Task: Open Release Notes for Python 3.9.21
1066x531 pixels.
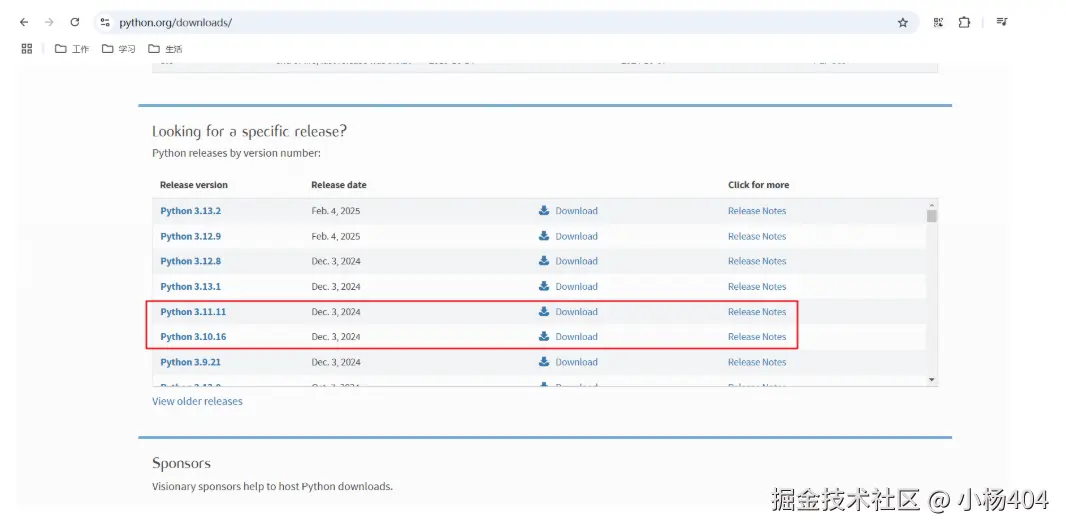Action: click(757, 362)
